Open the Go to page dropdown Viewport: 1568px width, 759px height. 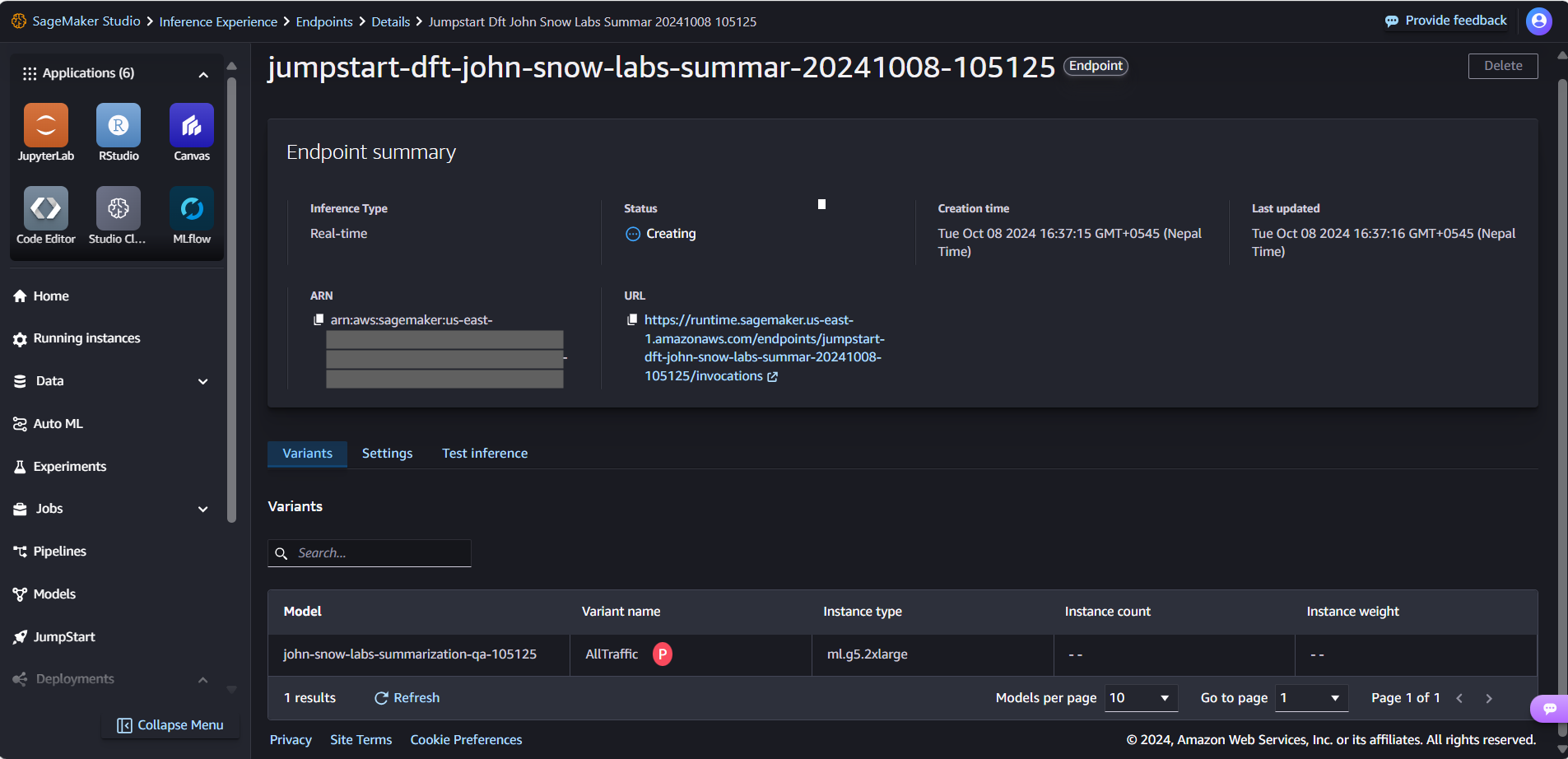1312,698
